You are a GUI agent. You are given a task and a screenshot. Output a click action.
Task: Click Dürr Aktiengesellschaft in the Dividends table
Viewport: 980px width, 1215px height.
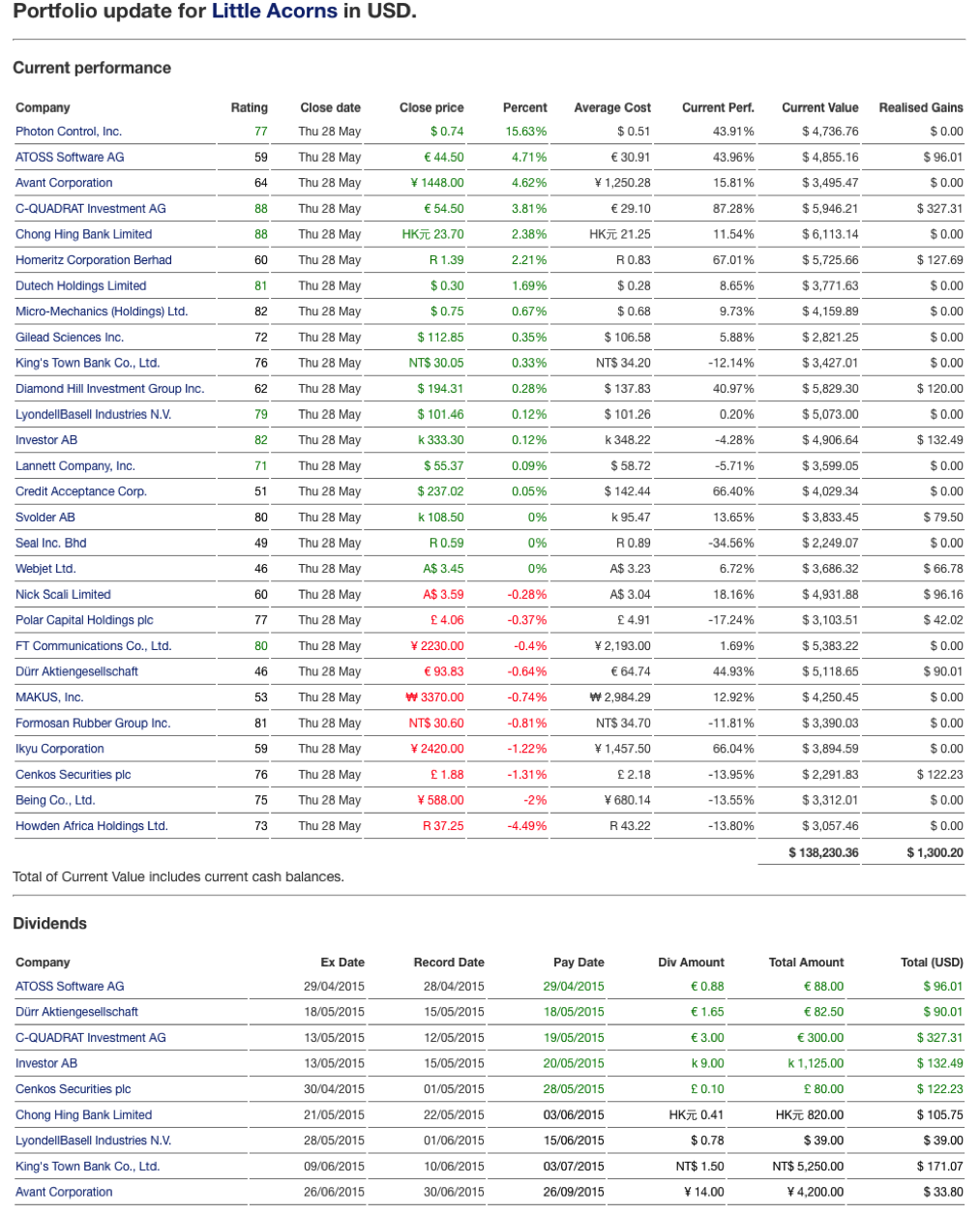[77, 1012]
